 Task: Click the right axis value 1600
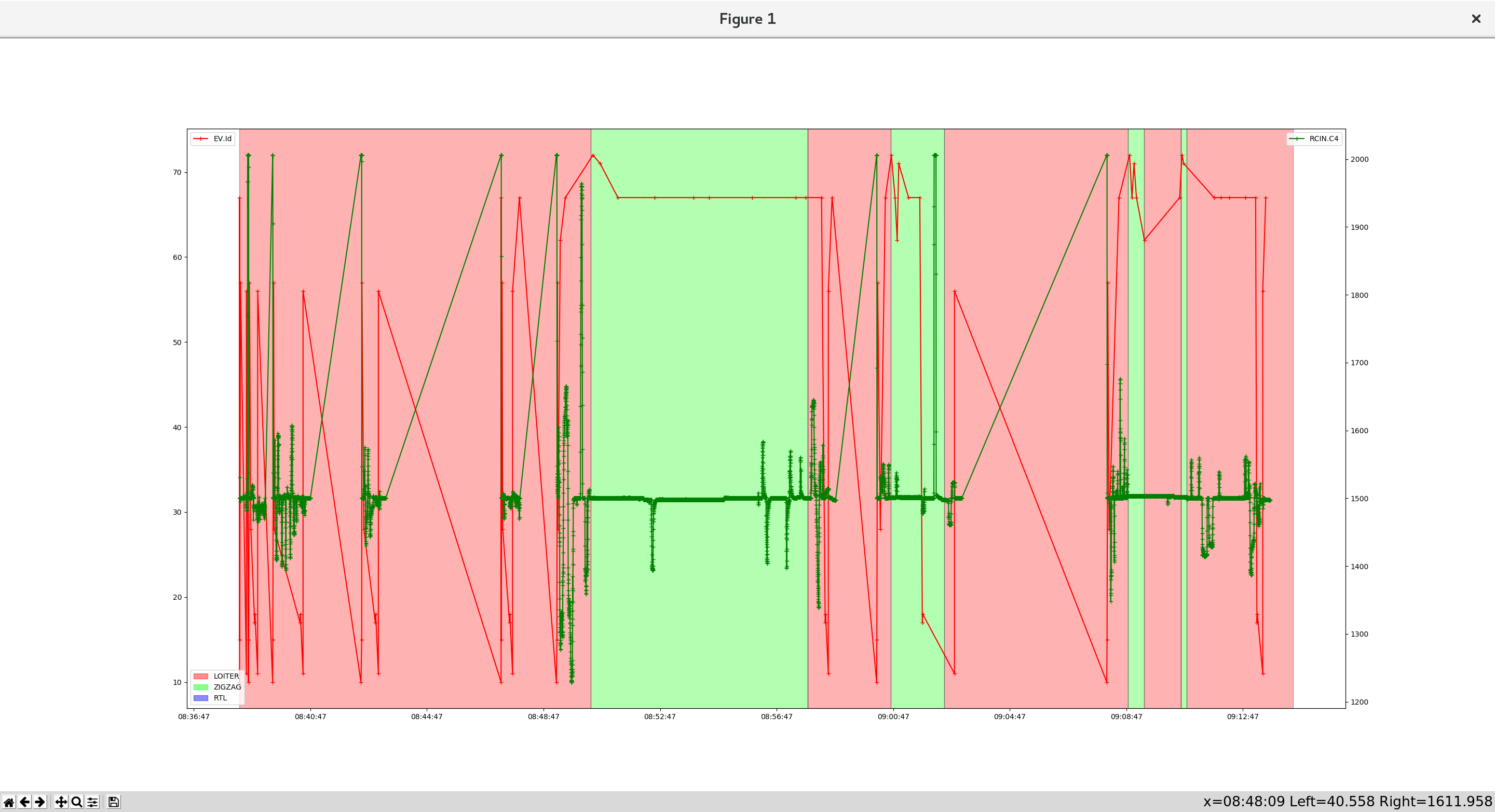pyautogui.click(x=1359, y=431)
